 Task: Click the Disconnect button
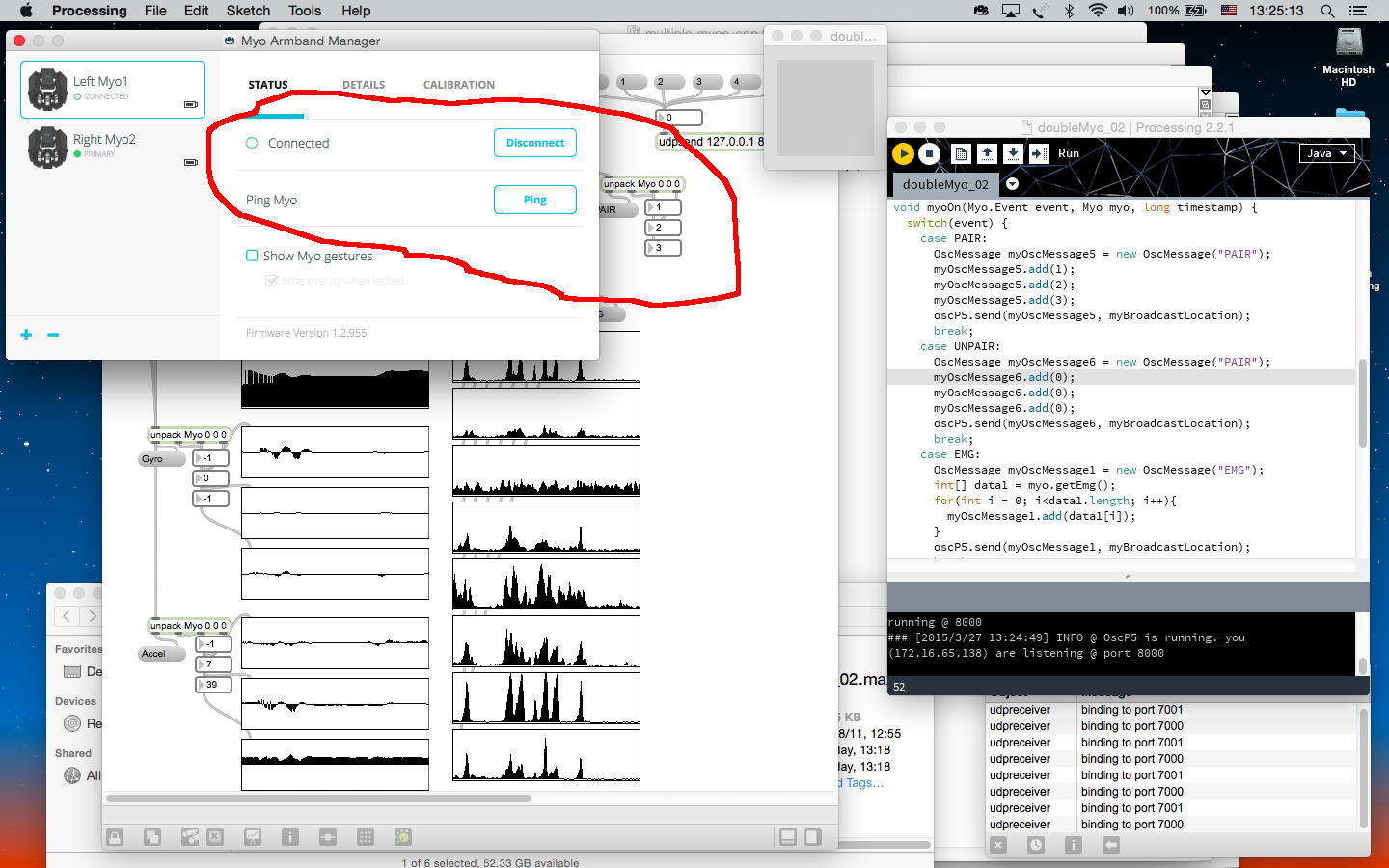click(x=534, y=143)
